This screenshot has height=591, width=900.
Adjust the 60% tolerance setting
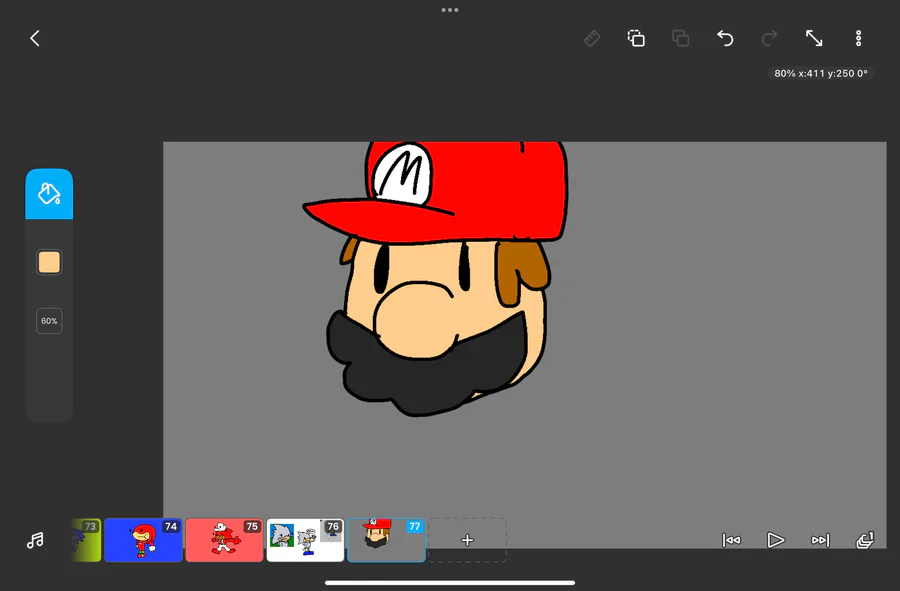[x=49, y=321]
